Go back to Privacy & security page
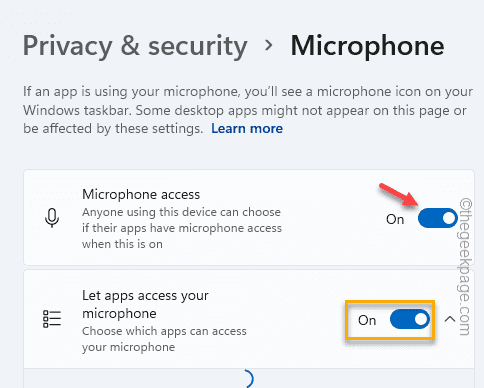 [x=135, y=46]
